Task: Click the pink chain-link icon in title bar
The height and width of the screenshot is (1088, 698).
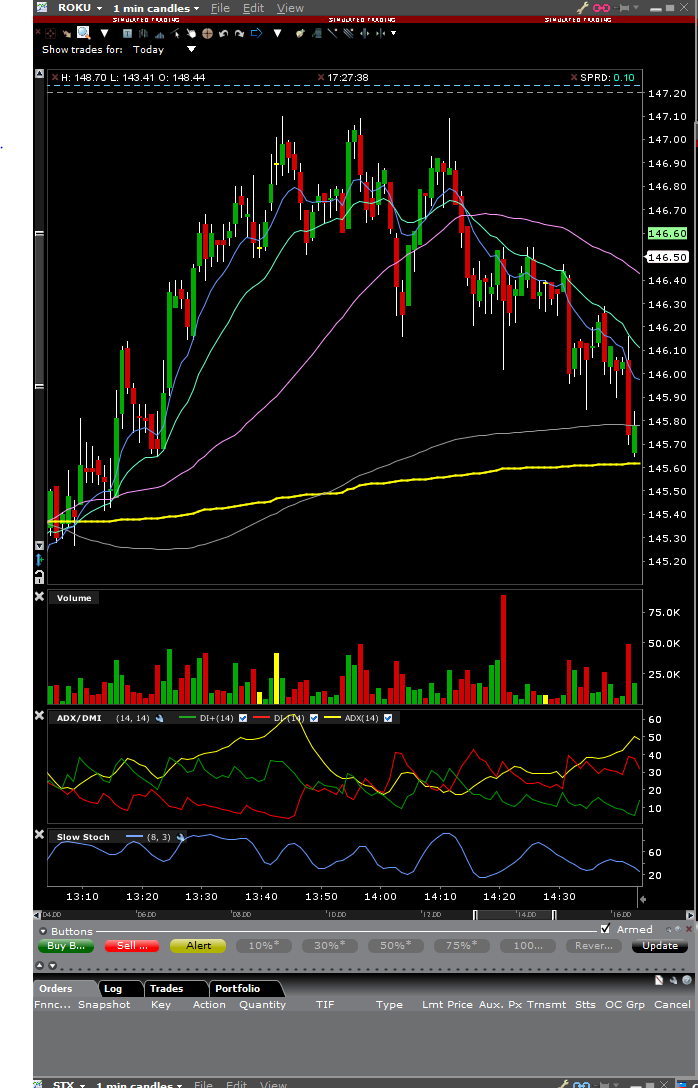Action: coord(601,8)
